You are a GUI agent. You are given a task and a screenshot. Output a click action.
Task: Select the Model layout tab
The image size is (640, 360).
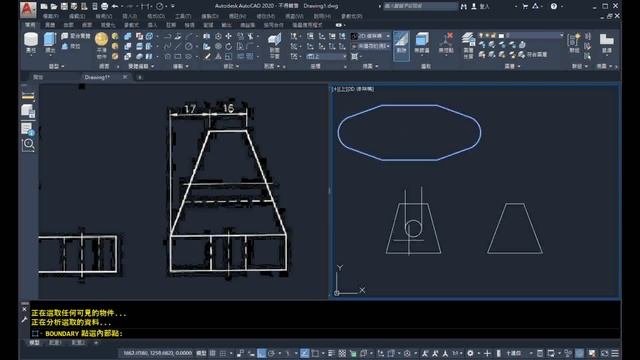34,343
